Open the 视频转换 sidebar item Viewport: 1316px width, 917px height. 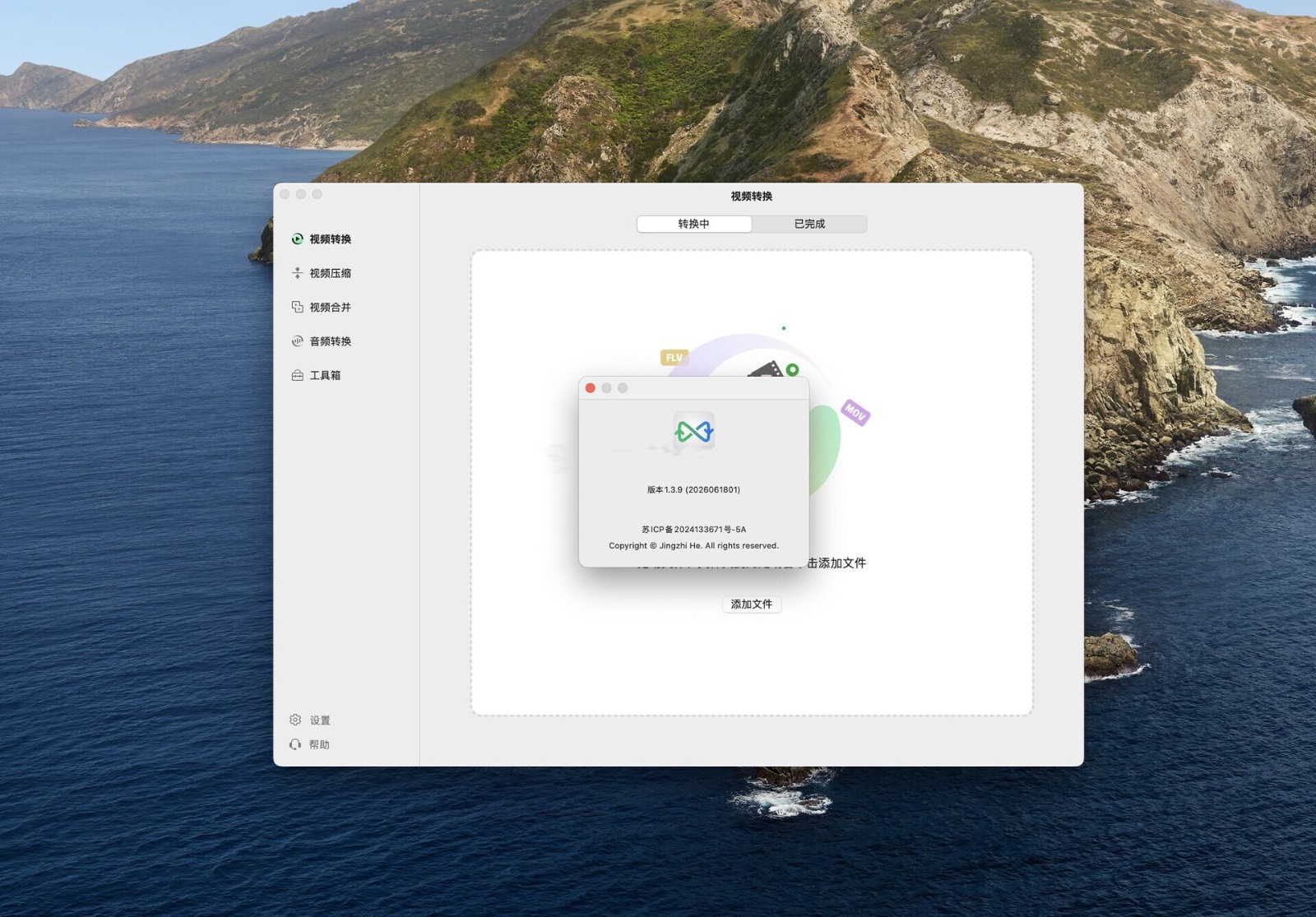tap(331, 239)
